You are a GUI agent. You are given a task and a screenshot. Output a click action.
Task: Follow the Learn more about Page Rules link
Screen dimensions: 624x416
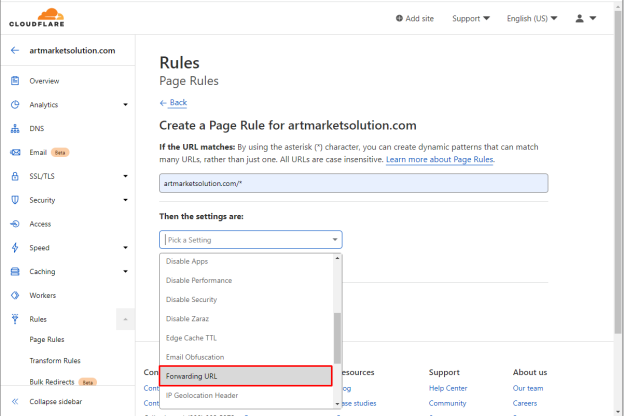coord(440,160)
